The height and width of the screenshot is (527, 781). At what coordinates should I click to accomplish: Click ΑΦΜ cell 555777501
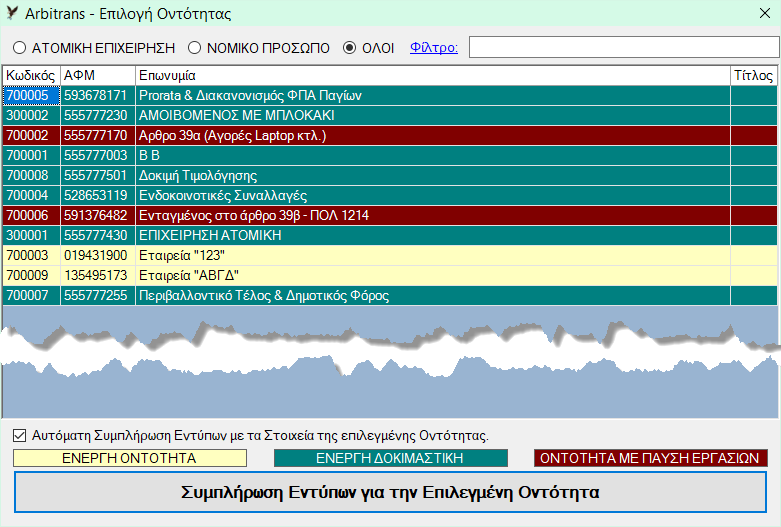[x=98, y=175]
